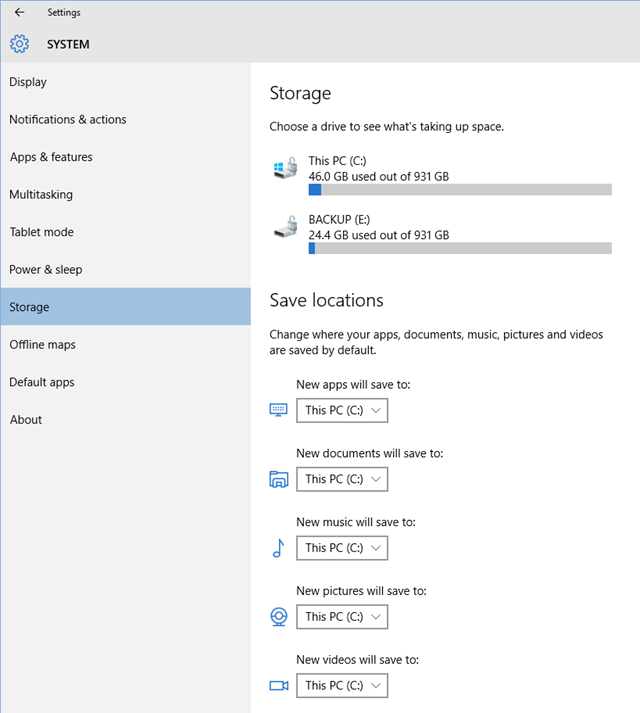The height and width of the screenshot is (713, 640).
Task: Click the BACKUP (E:) drive icon
Action: [285, 226]
